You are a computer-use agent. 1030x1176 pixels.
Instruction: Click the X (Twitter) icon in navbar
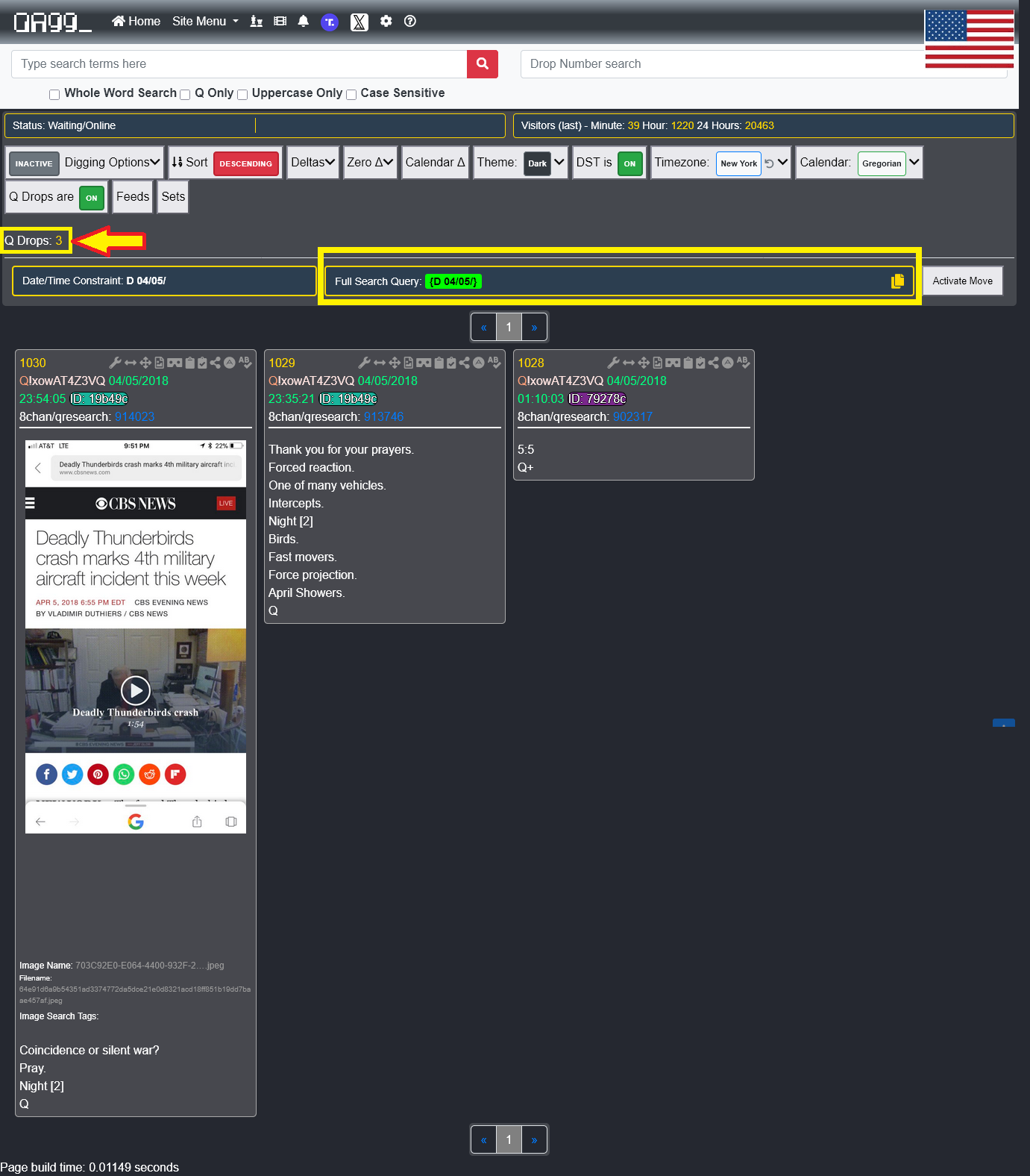359,22
